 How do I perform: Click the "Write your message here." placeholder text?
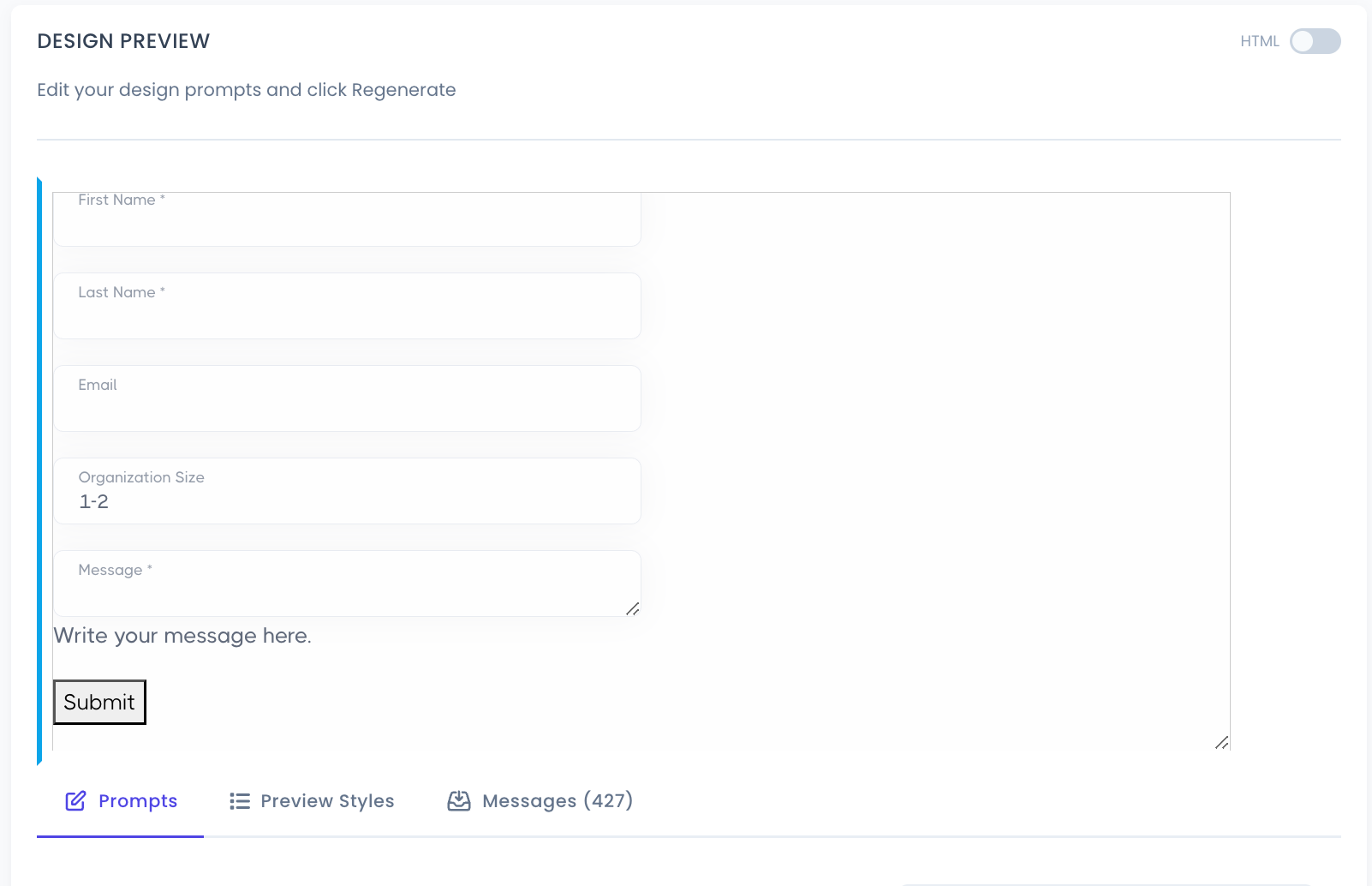pos(182,635)
